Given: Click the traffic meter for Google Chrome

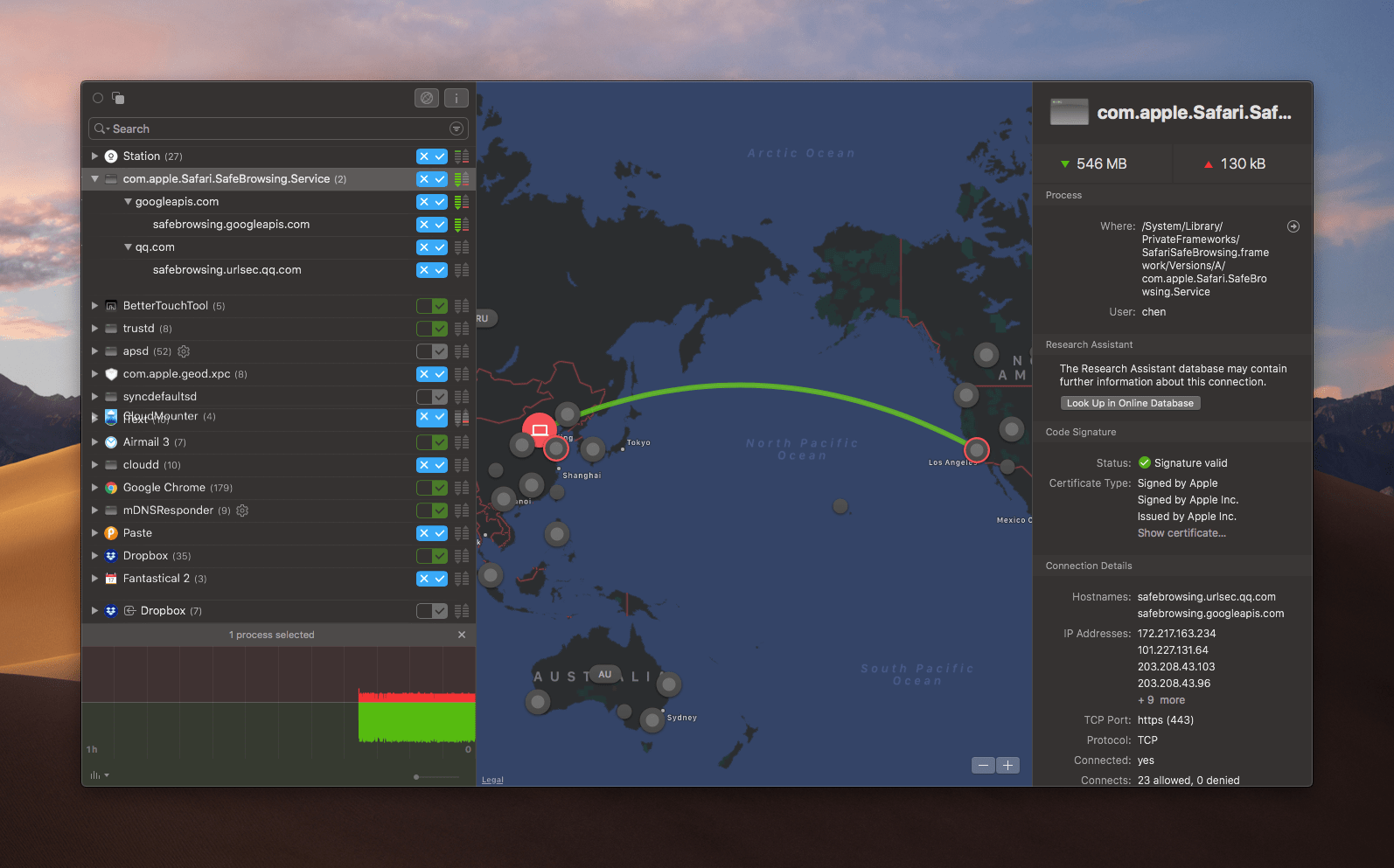Looking at the screenshot, I should (x=462, y=488).
